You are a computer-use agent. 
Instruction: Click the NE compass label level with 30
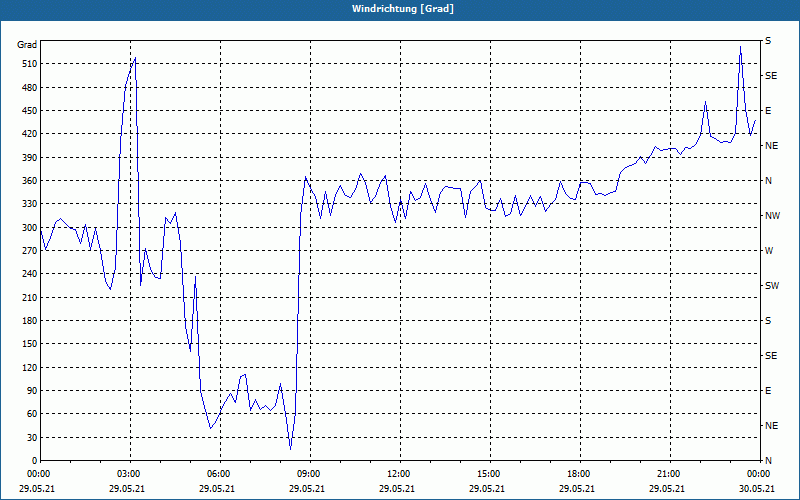pos(771,426)
